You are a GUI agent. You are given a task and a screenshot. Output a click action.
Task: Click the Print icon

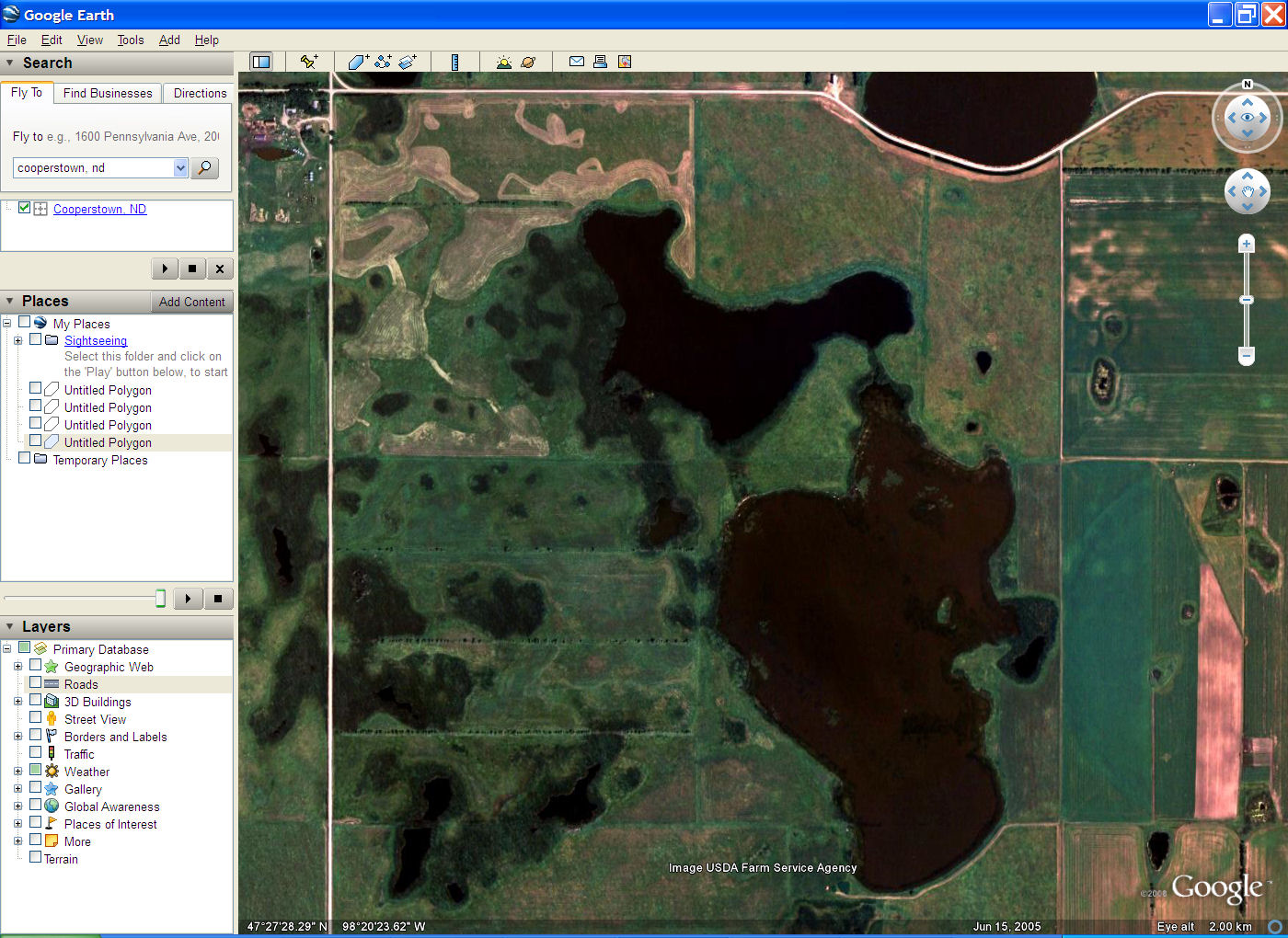pyautogui.click(x=600, y=62)
